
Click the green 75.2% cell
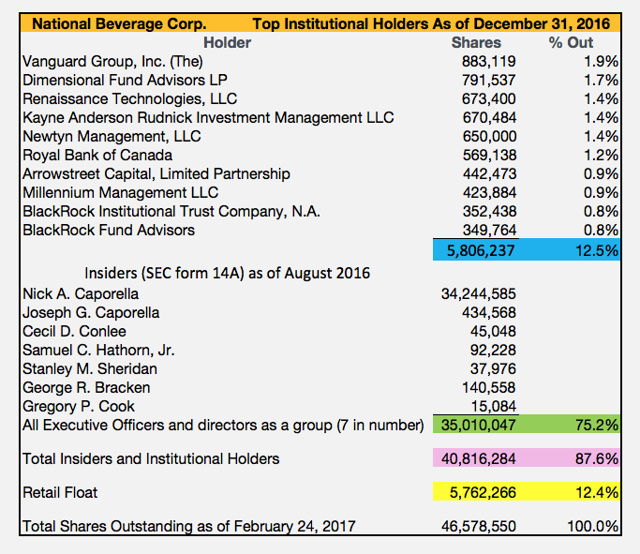coord(569,425)
